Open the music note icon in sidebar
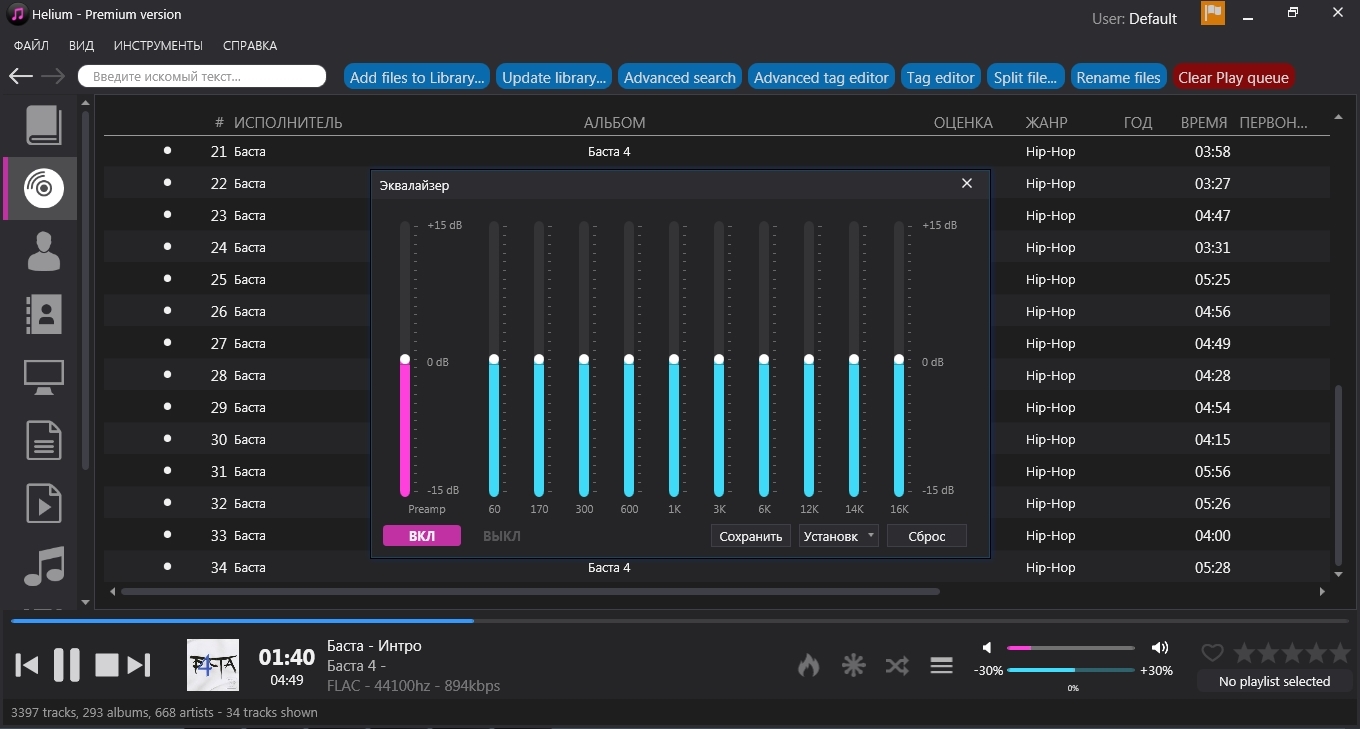The image size is (1360, 729). [x=43, y=566]
